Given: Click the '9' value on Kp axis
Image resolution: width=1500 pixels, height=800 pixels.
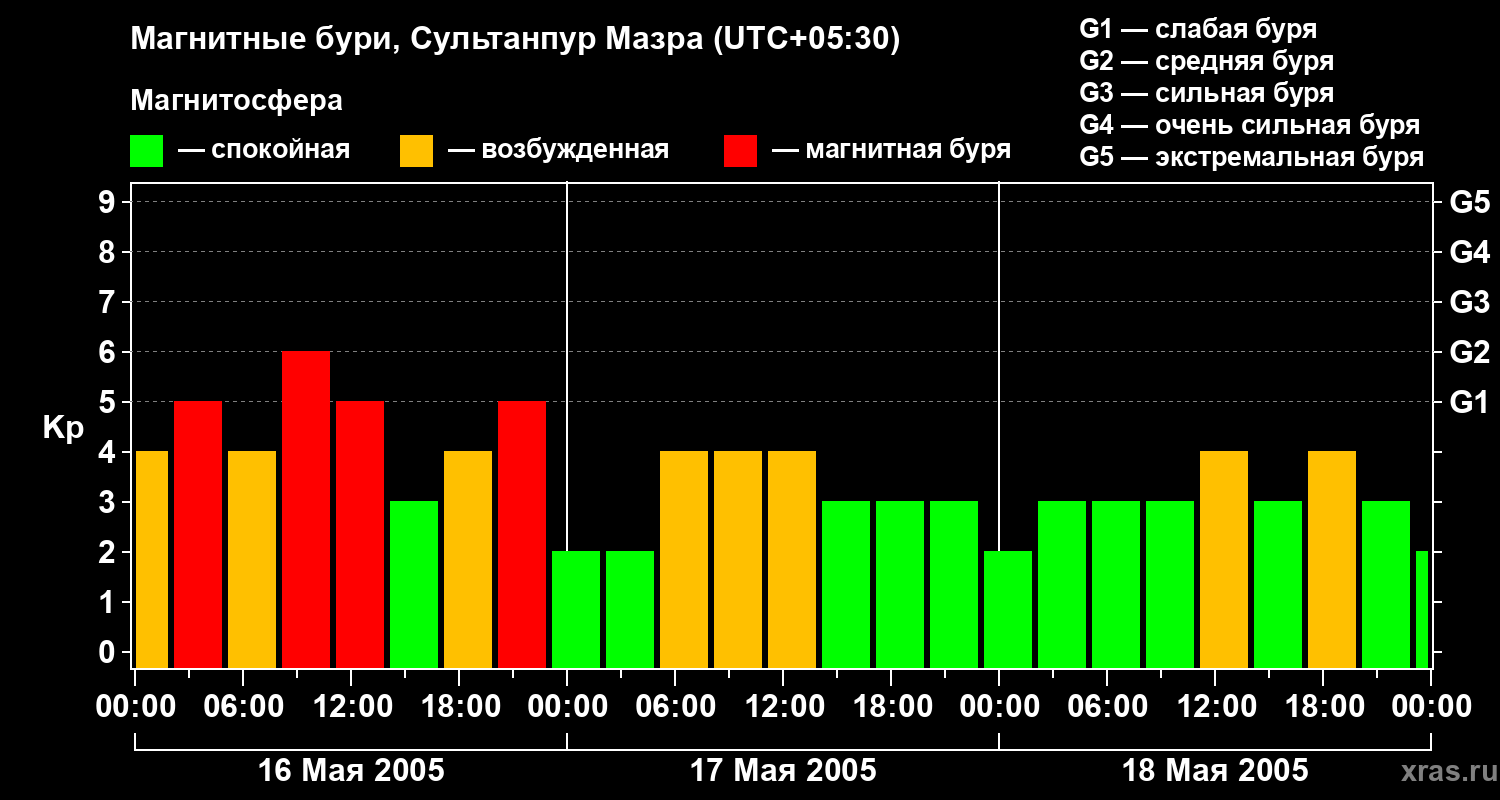Looking at the screenshot, I should (x=109, y=202).
